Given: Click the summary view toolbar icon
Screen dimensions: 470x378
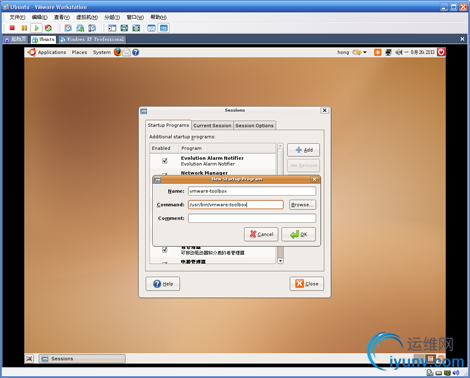Looking at the screenshot, I should [151, 28].
